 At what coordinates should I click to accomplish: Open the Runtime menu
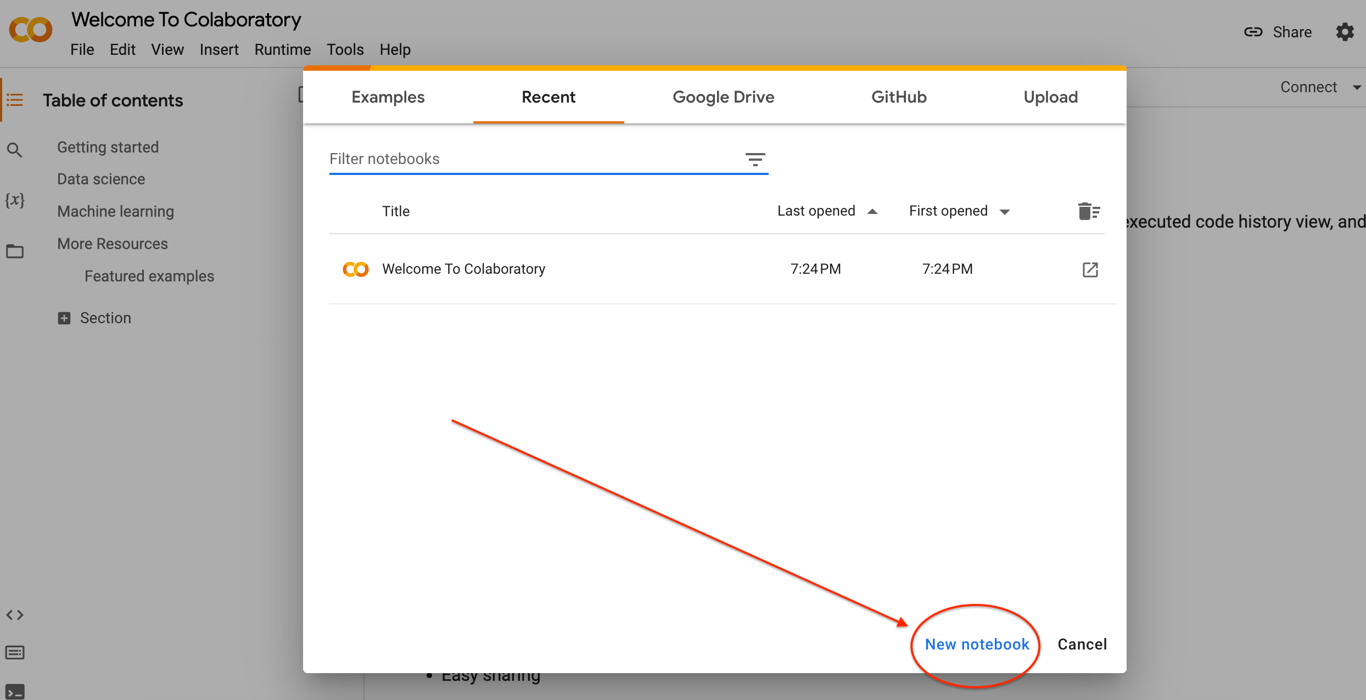point(282,49)
